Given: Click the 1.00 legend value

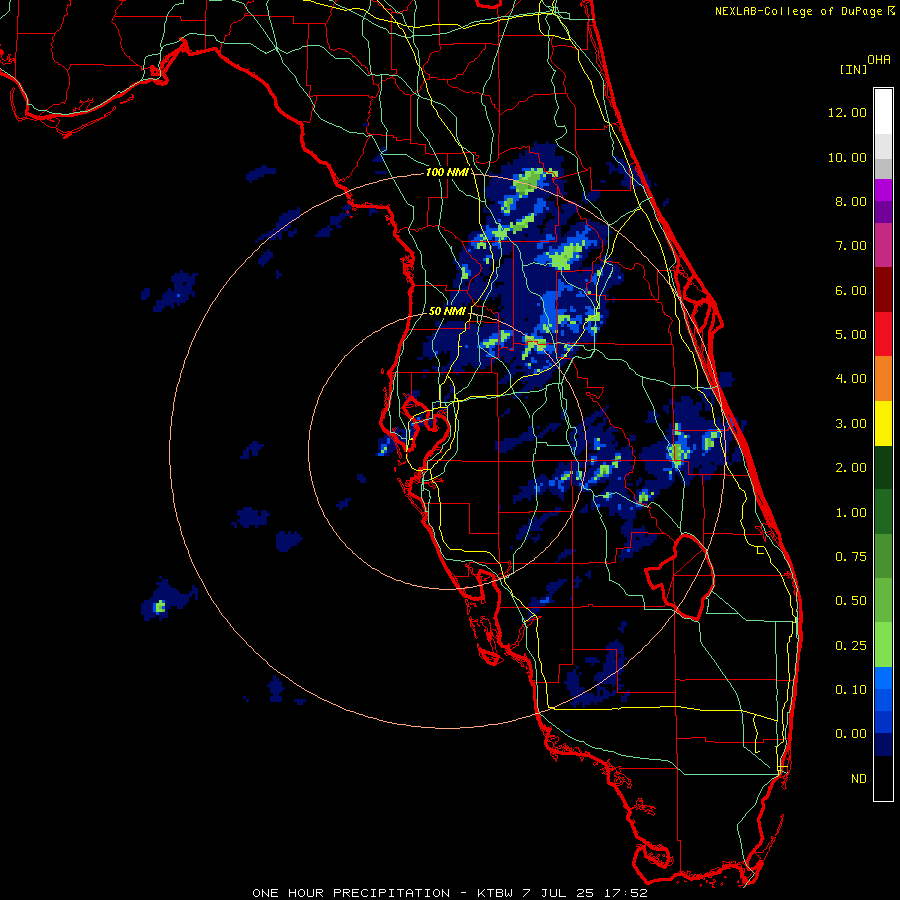Looking at the screenshot, I should click(851, 513).
